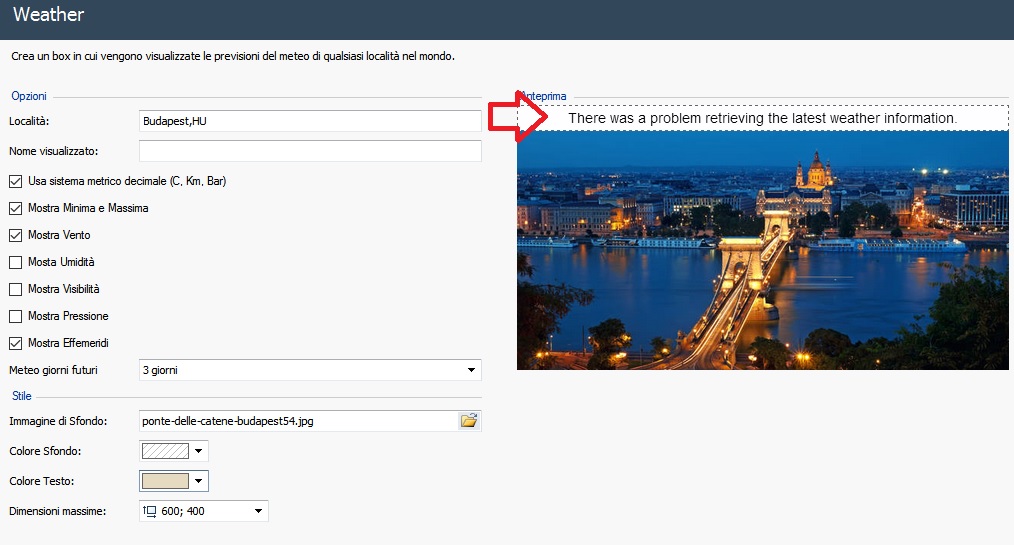Click the '600; 400' dimensions value
This screenshot has height=545, width=1014.
coord(183,511)
